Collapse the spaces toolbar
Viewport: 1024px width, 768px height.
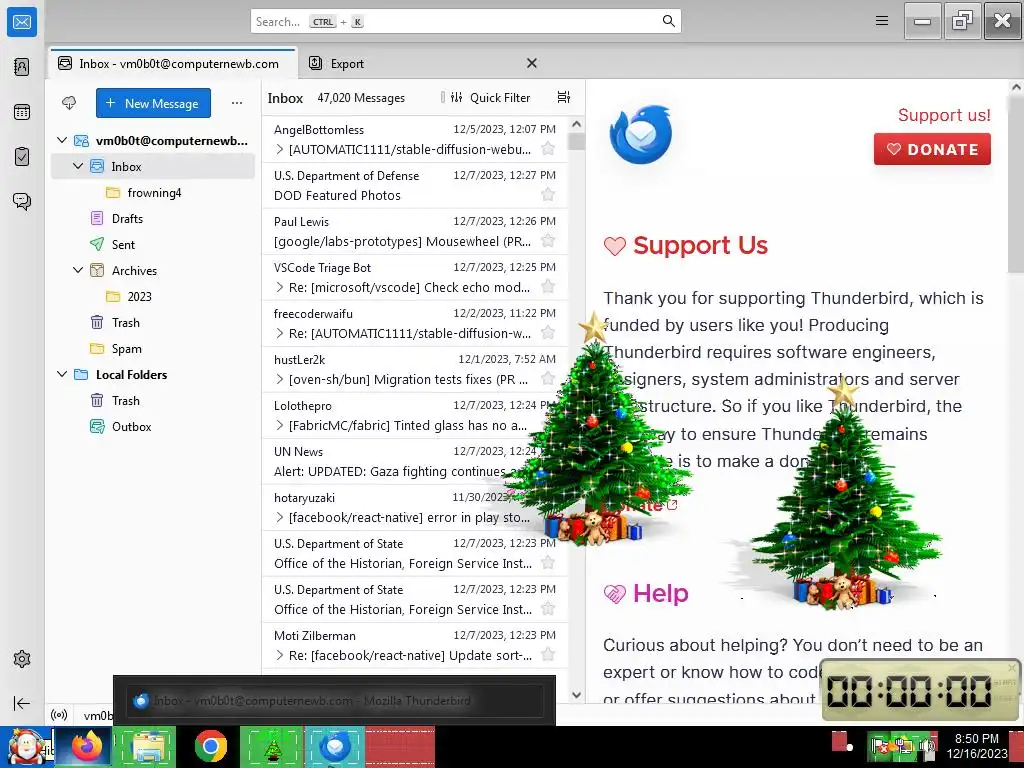22,703
